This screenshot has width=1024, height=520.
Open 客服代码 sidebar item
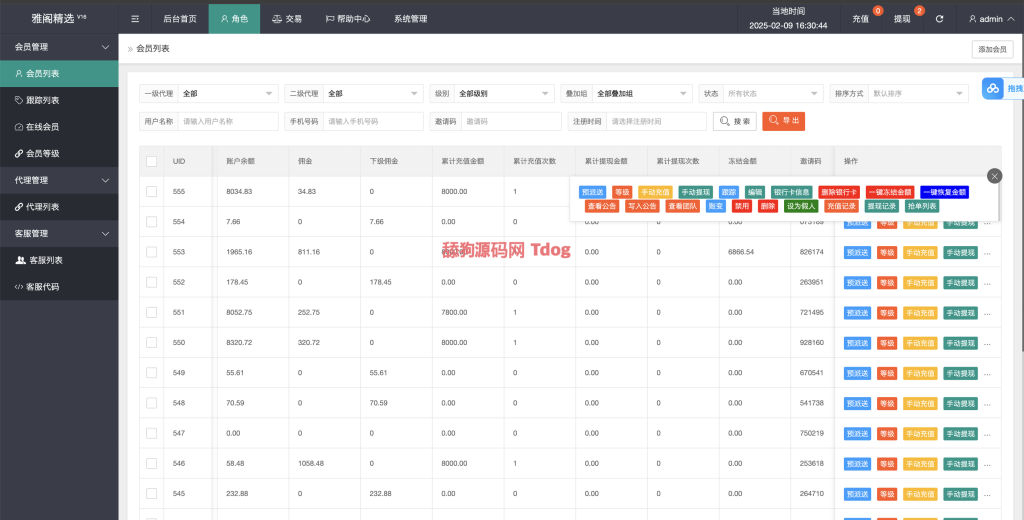[42, 287]
